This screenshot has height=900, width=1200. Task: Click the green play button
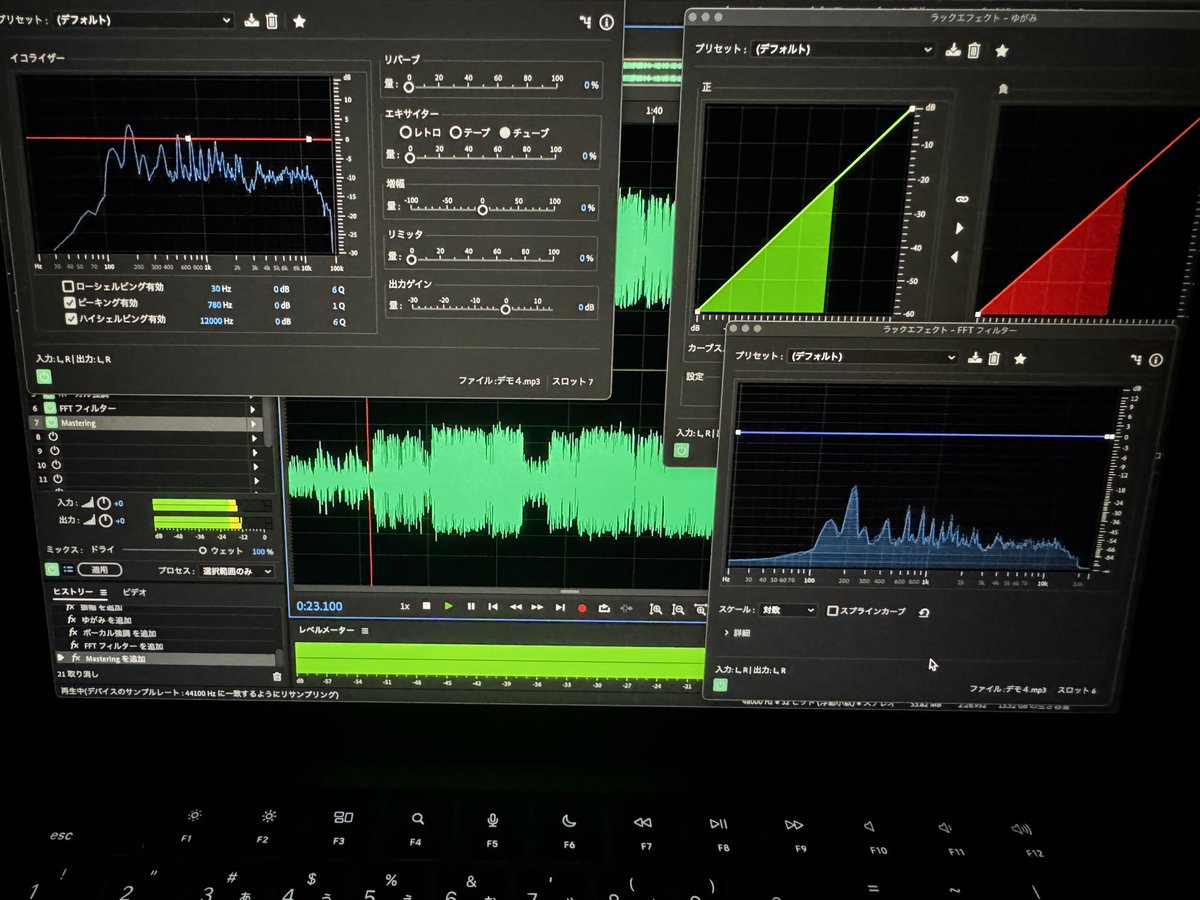point(448,606)
